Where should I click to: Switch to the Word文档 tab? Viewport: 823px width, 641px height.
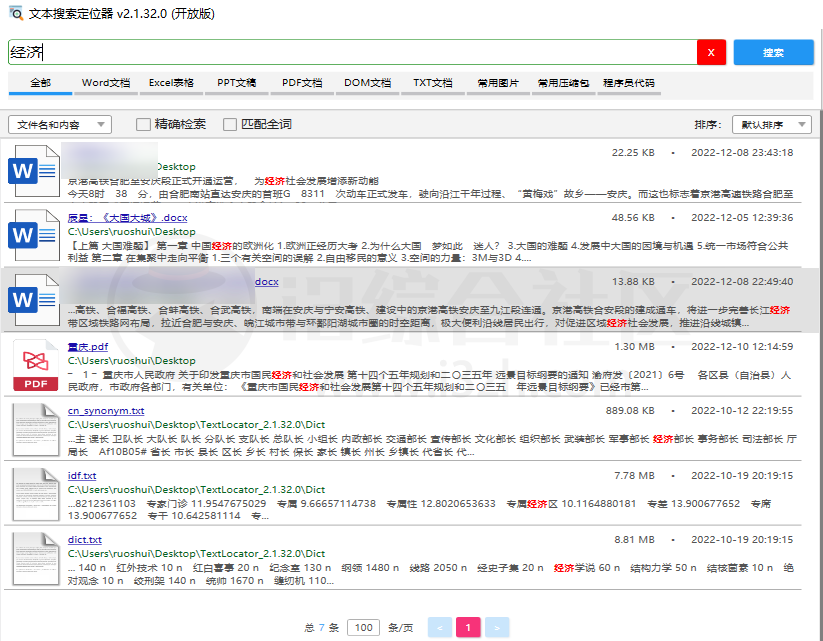click(x=106, y=83)
